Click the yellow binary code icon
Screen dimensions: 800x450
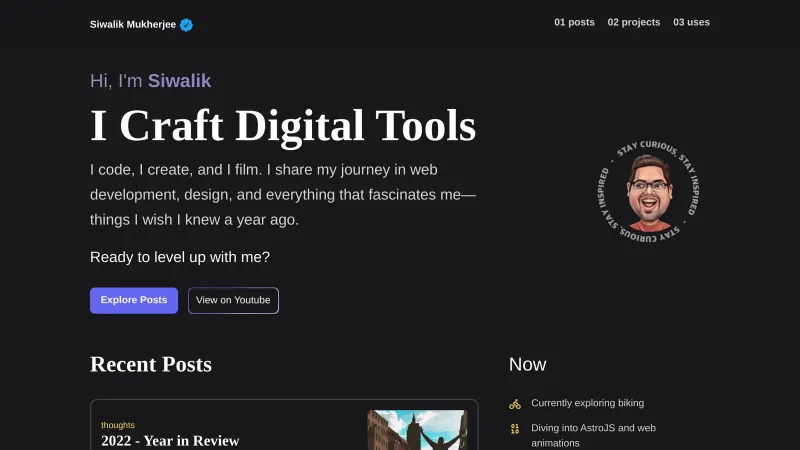click(515, 429)
